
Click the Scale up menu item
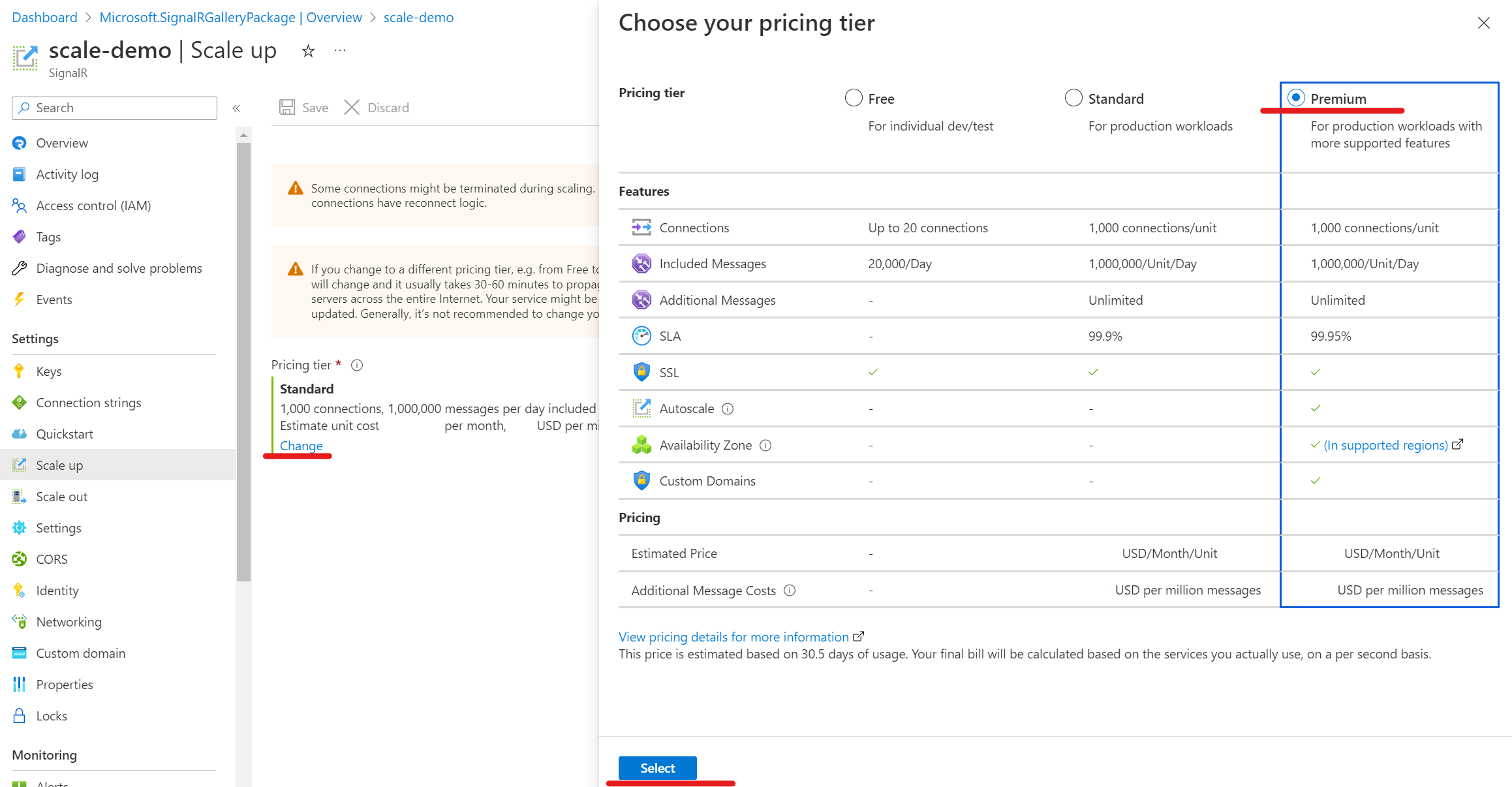pyautogui.click(x=59, y=465)
